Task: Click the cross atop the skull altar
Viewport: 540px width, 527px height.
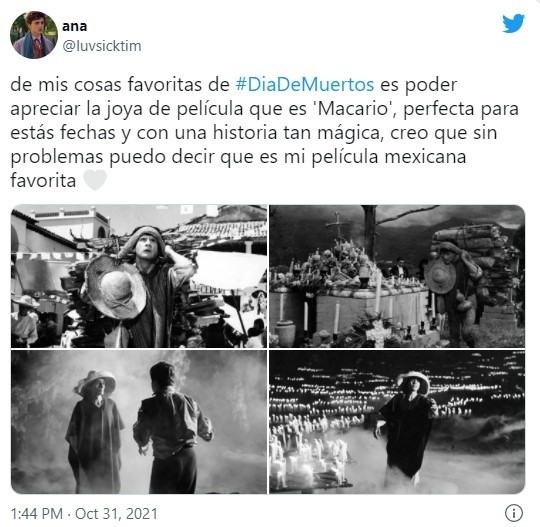Action: coord(338,226)
